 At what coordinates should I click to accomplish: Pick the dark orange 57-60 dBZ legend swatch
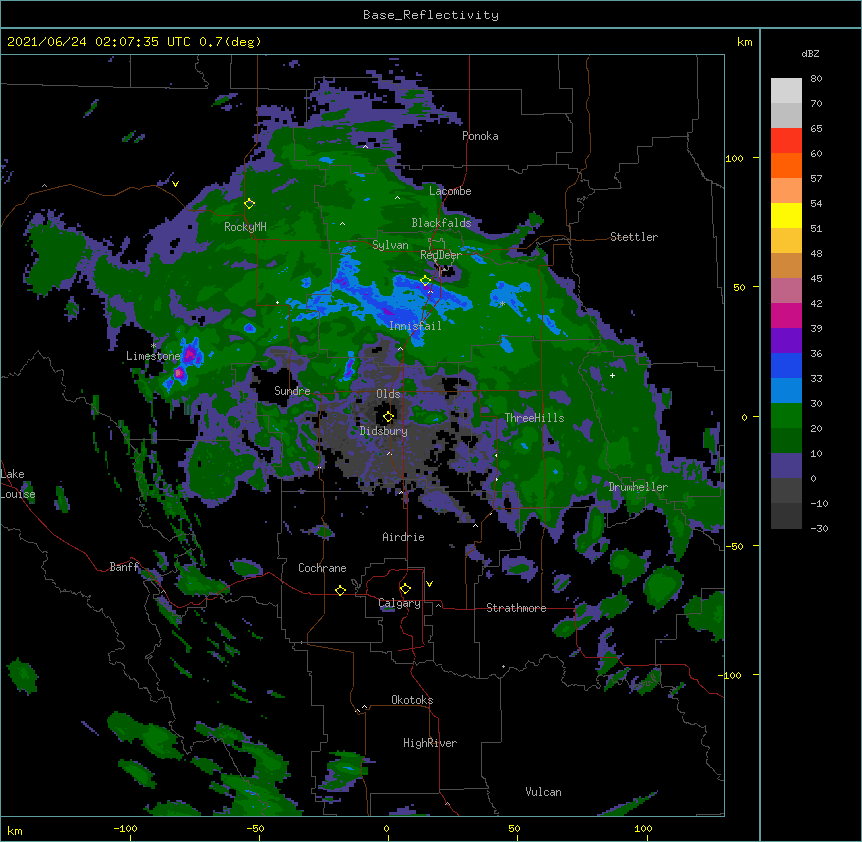click(x=786, y=165)
